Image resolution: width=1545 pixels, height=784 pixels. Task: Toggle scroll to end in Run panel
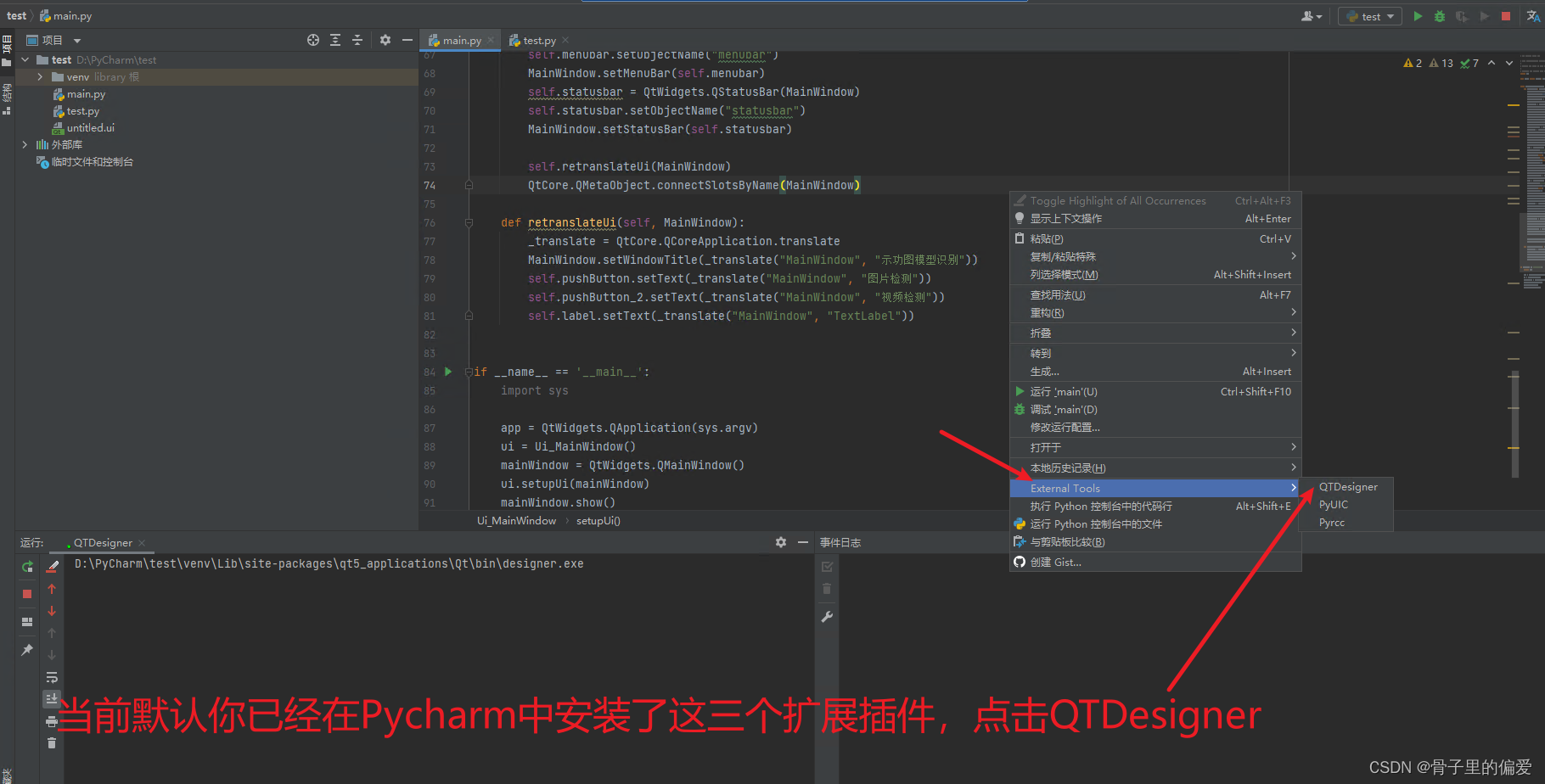[x=52, y=698]
